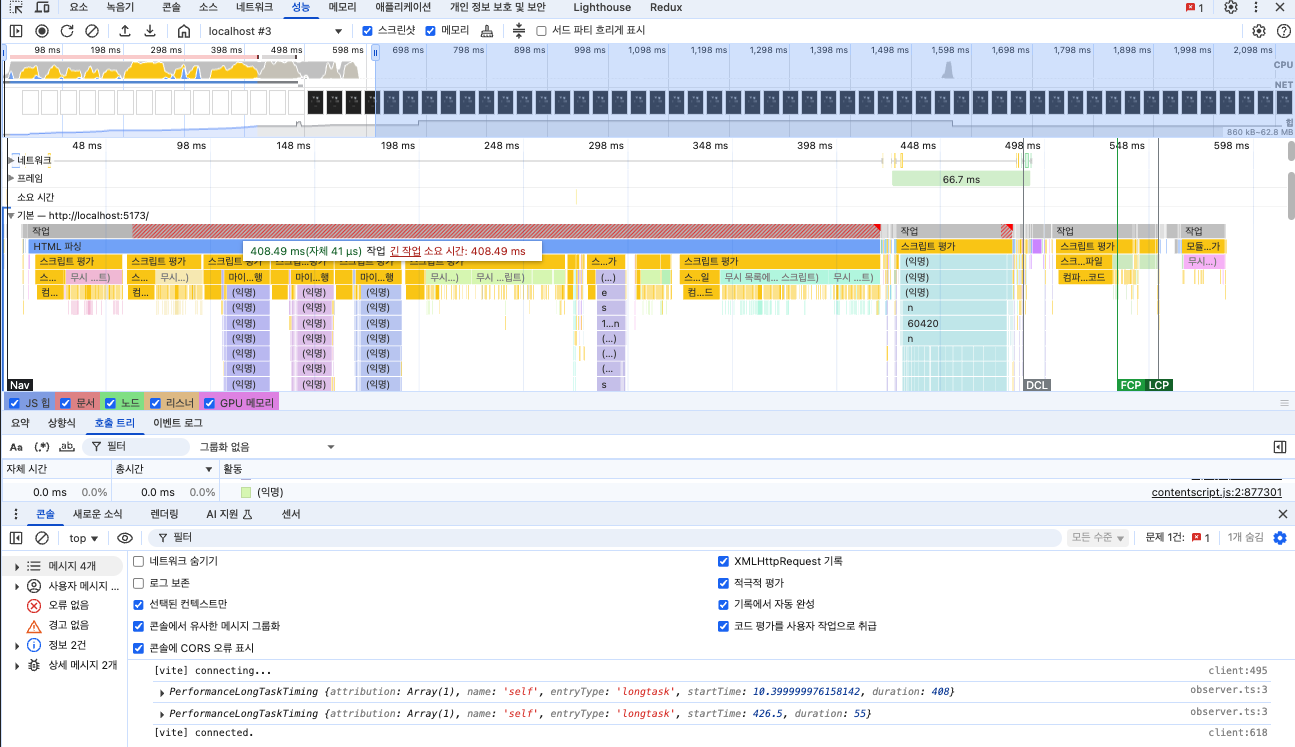1295x747 pixels.
Task: Switch to the 이벤트 로그 tab
Action: click(178, 423)
